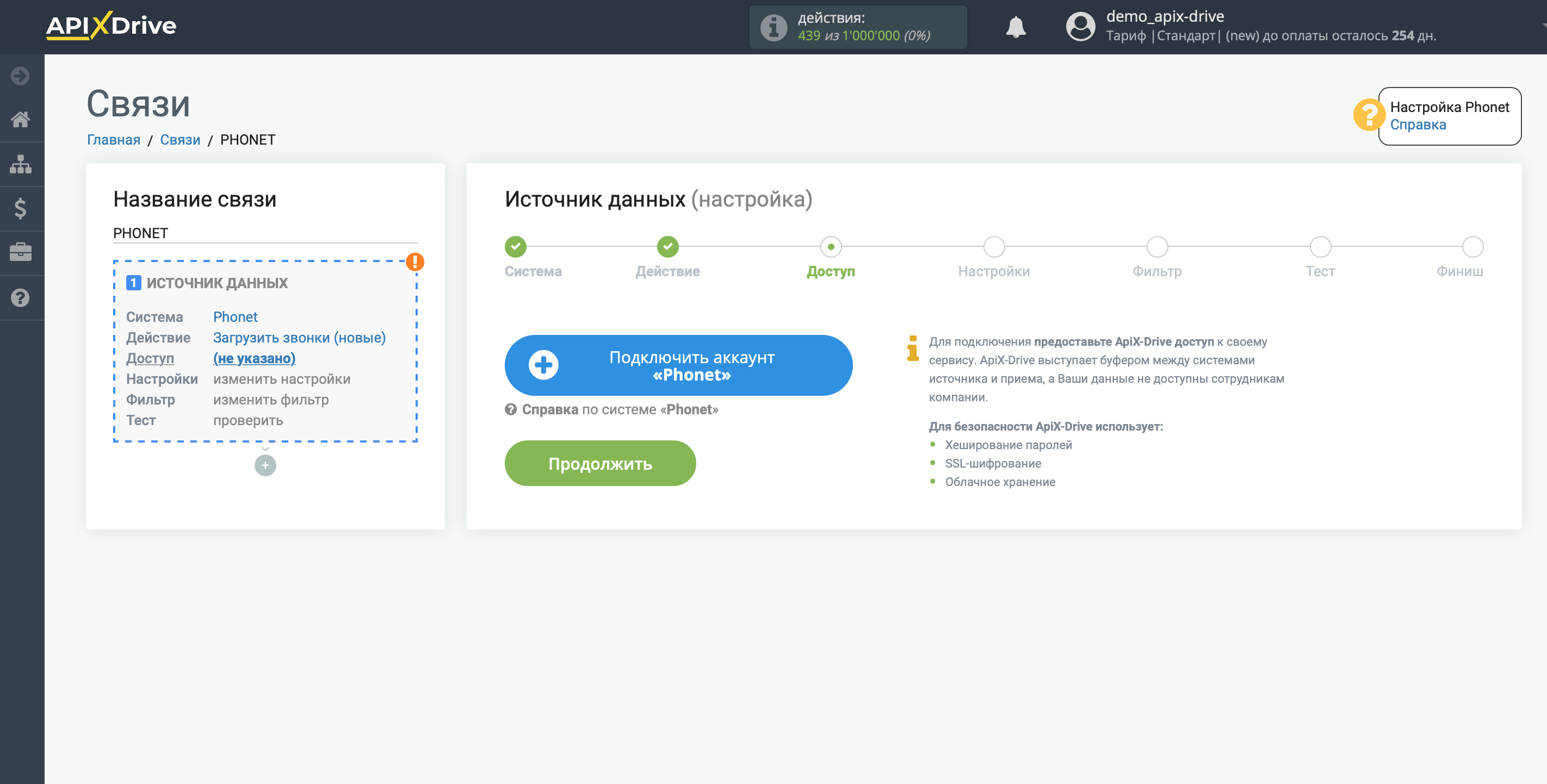
Task: Click plus icon in connect account button
Action: (x=543, y=365)
